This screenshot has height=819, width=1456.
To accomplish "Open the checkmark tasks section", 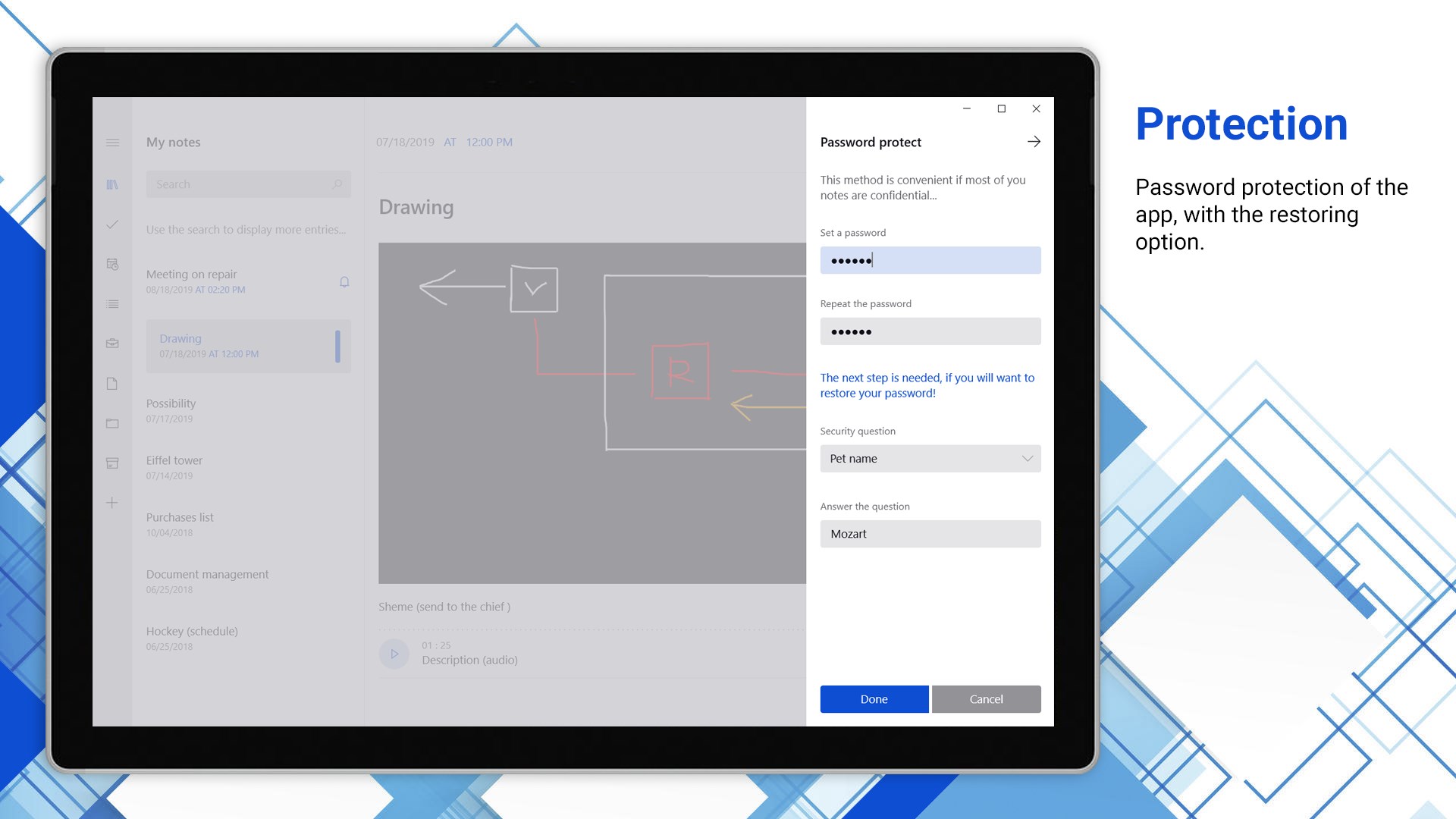I will pos(112,224).
